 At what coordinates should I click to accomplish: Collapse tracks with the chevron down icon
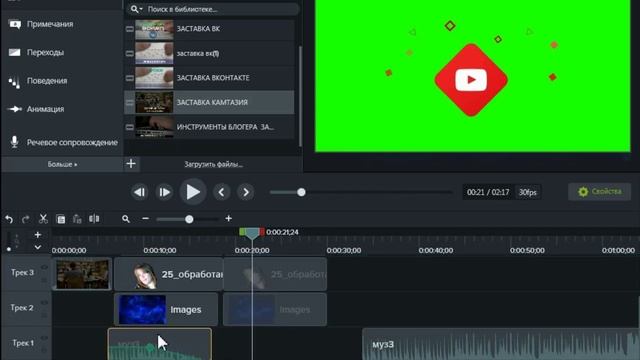[38, 247]
